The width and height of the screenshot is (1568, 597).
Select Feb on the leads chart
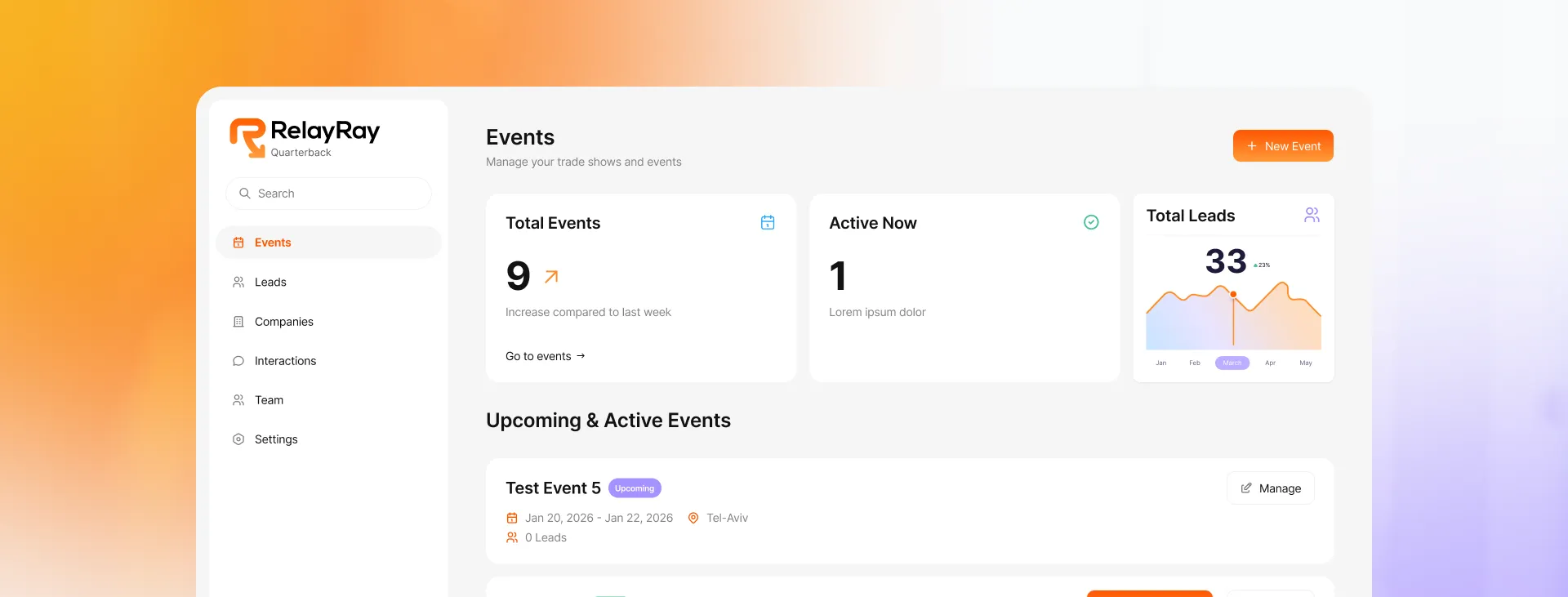pyautogui.click(x=1195, y=363)
